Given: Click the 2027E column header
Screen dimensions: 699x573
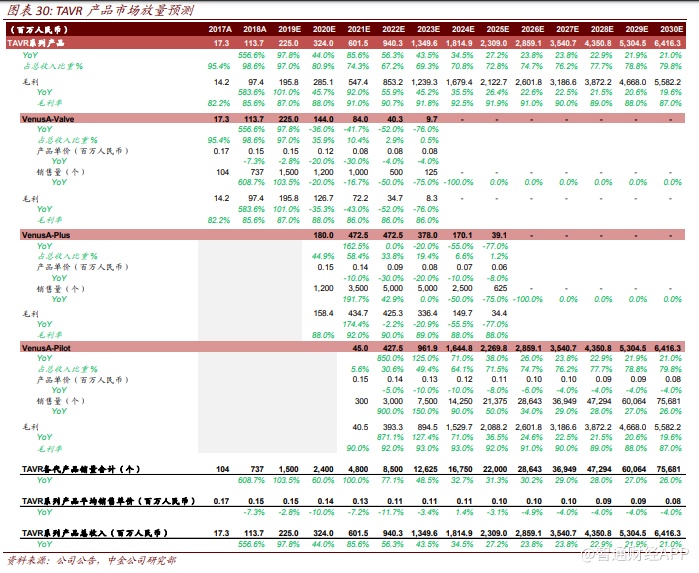Looking at the screenshot, I should pyautogui.click(x=567, y=29).
